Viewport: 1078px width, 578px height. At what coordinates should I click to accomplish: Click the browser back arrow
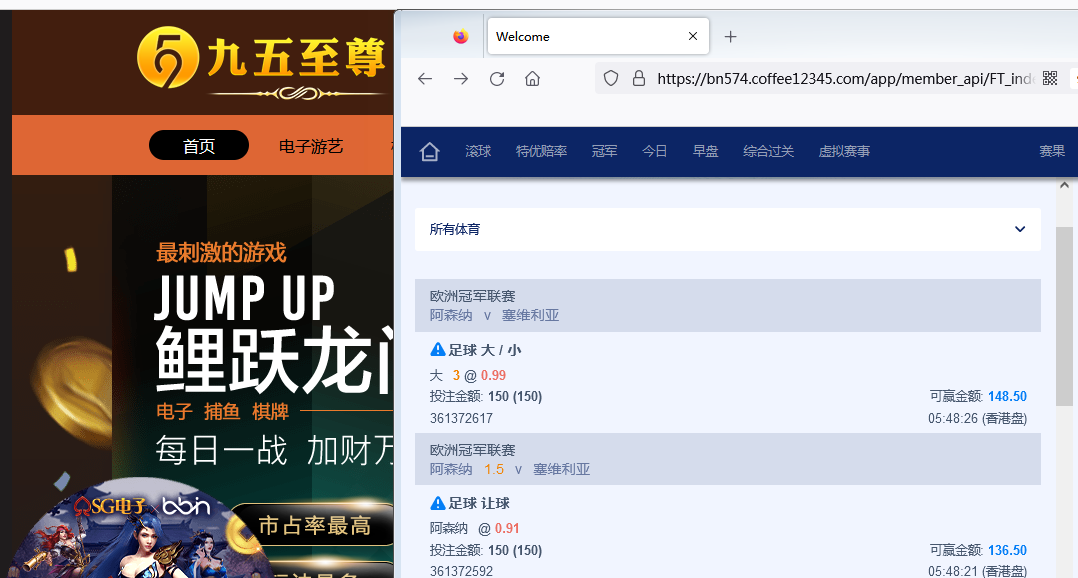tap(425, 79)
